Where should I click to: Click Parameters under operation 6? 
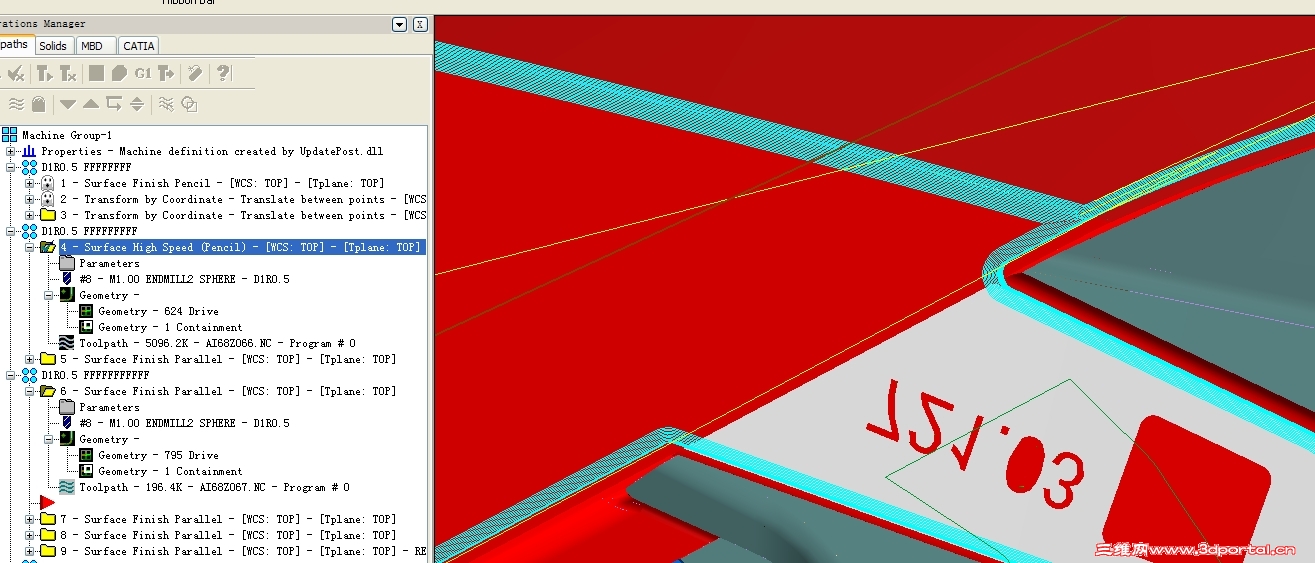pos(110,407)
